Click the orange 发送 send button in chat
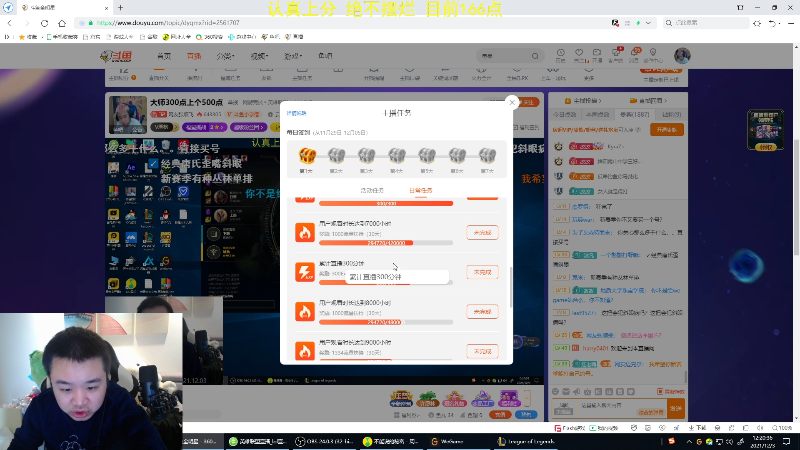 pos(676,409)
